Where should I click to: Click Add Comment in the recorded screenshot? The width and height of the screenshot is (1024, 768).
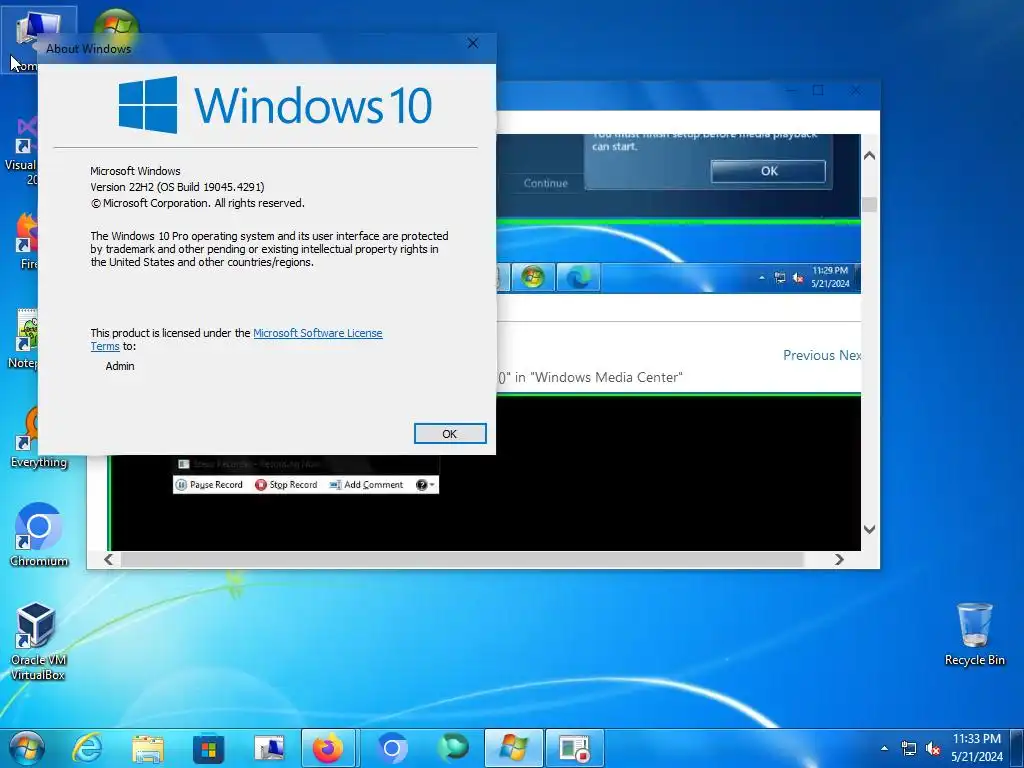[x=366, y=485]
